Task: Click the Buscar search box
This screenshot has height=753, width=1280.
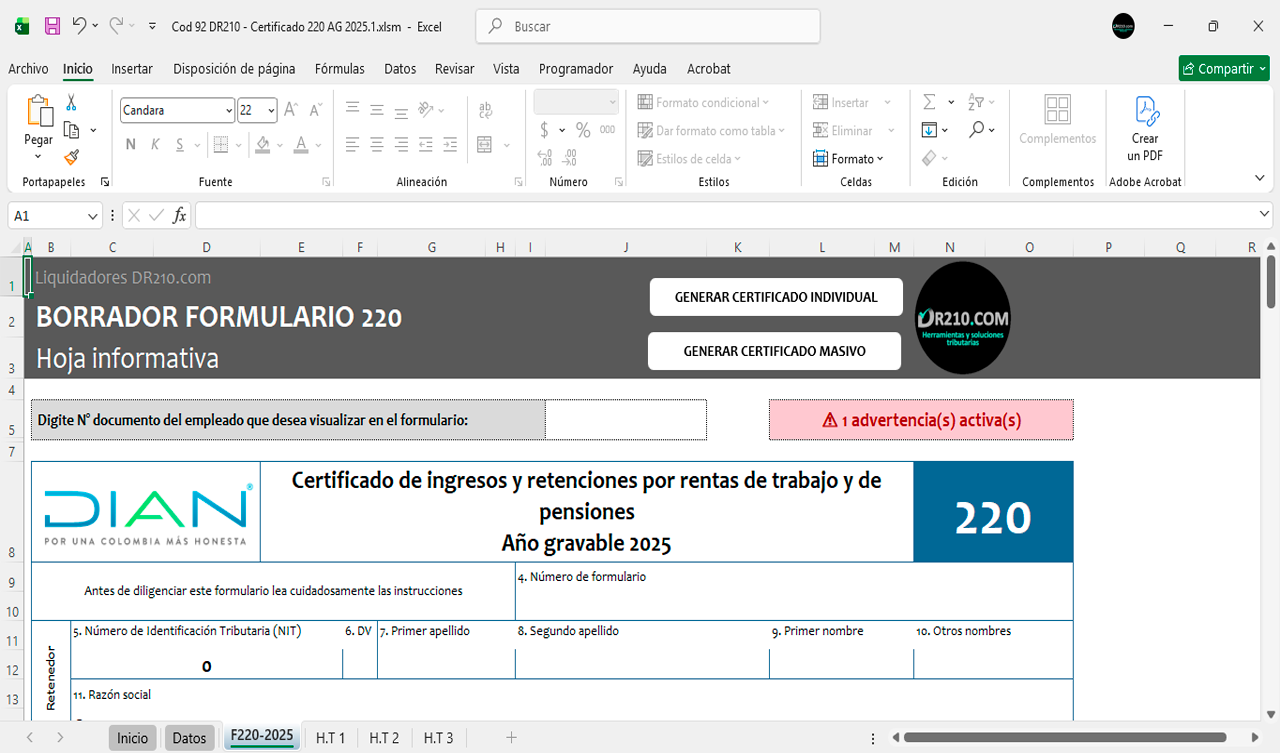Action: click(647, 26)
